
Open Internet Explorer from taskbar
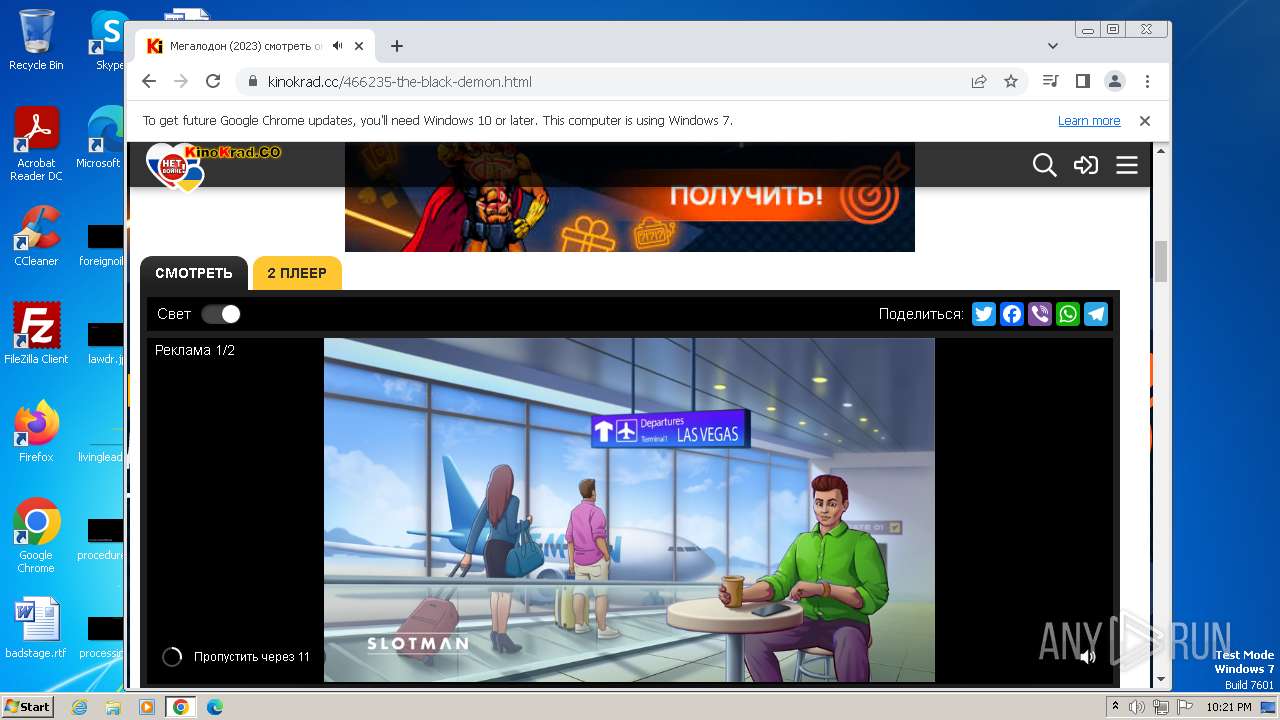pyautogui.click(x=79, y=707)
